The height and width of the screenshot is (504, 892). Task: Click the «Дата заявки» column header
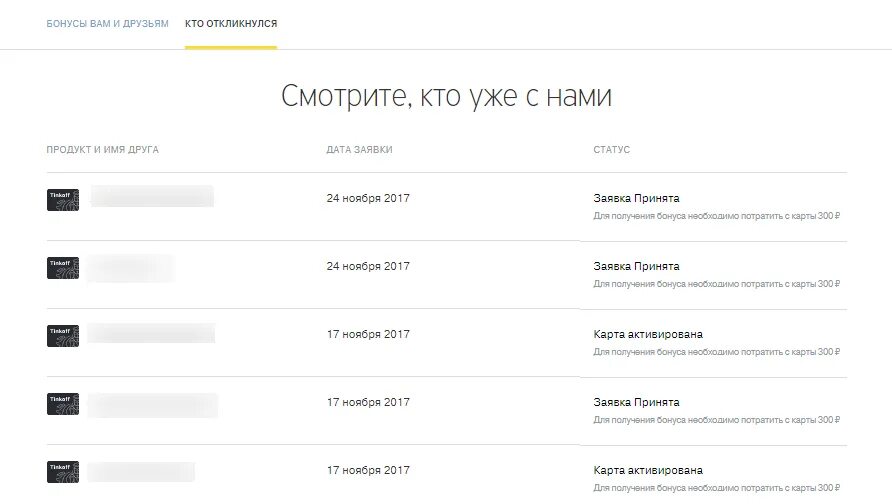(x=360, y=150)
